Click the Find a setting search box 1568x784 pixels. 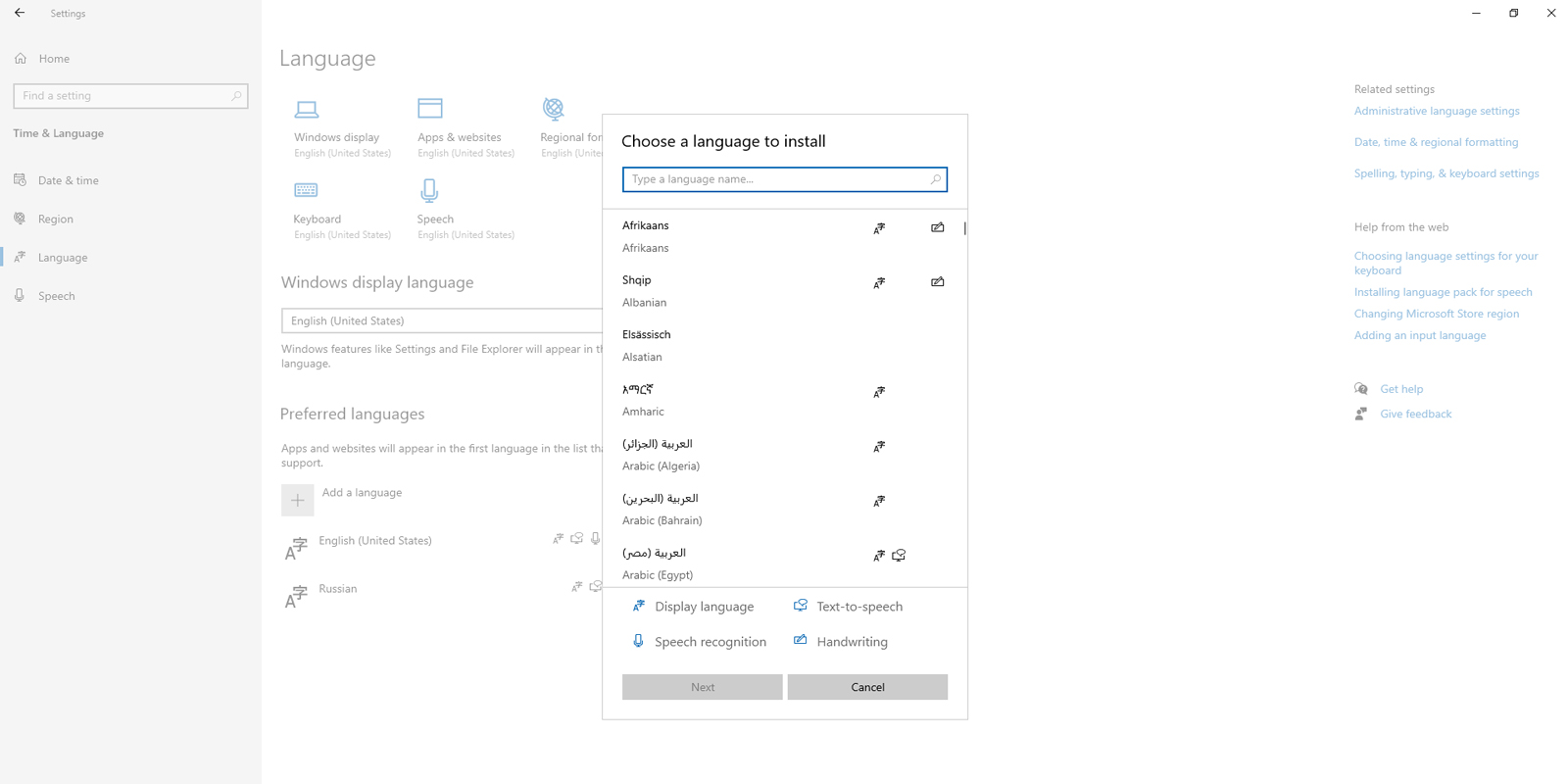tap(130, 96)
